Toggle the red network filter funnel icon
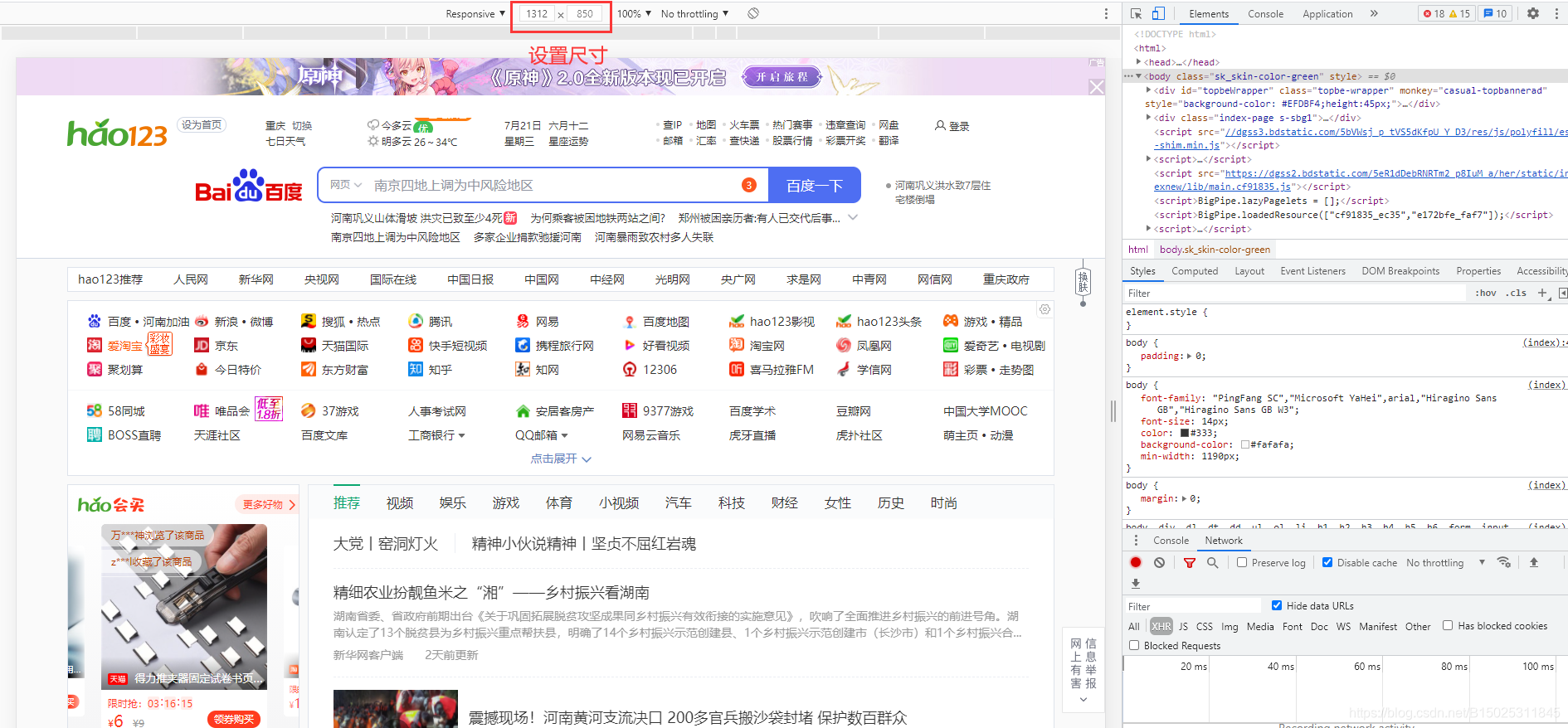The image size is (1568, 728). [x=1189, y=562]
